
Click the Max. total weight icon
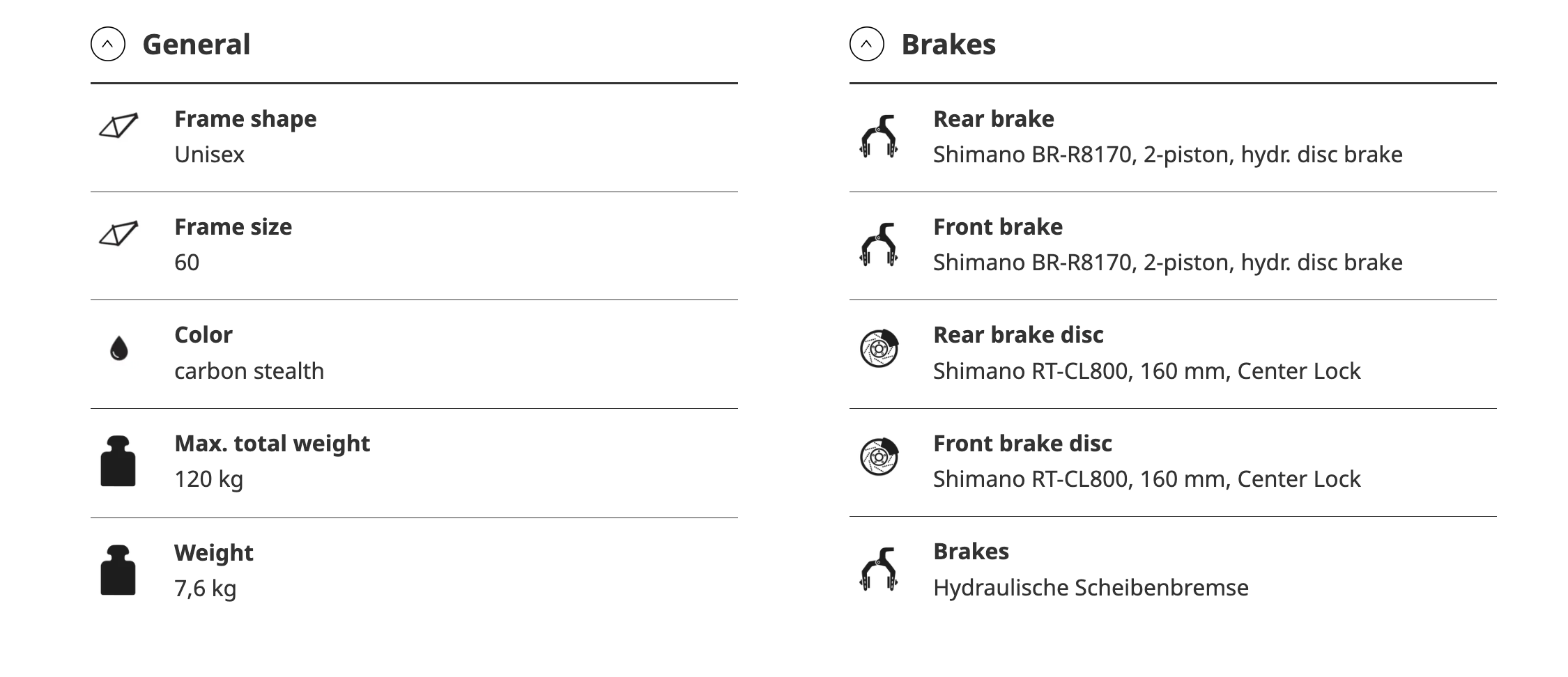point(118,461)
